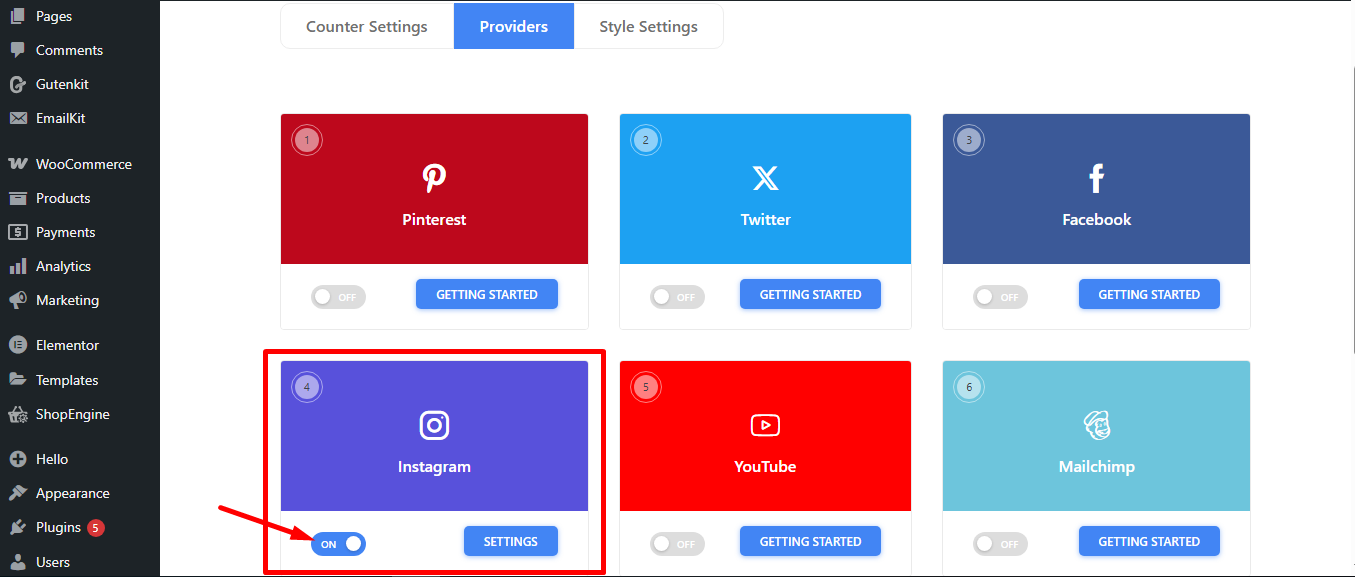Click the Plugins update badge showing 5
Screen dimensions: 1355x577
96,527
